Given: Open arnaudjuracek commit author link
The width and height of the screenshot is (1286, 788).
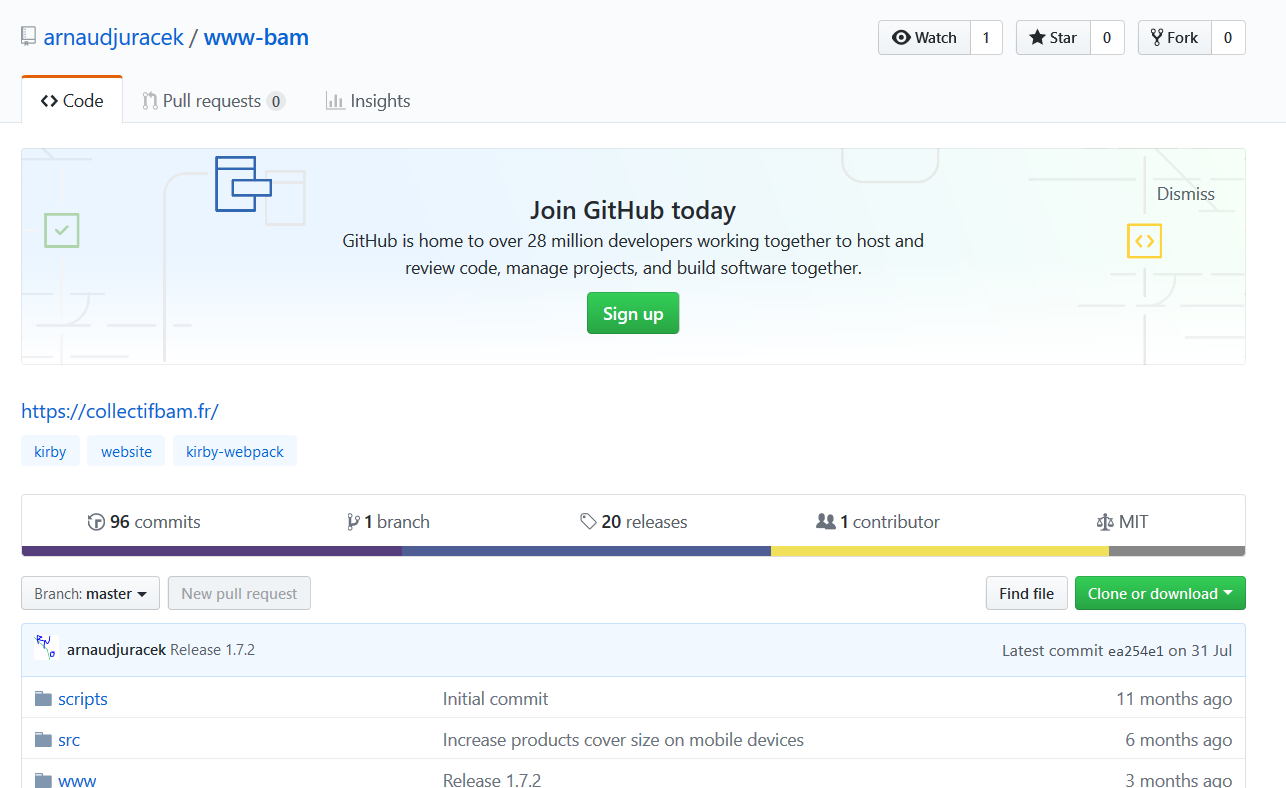Looking at the screenshot, I should coord(116,650).
